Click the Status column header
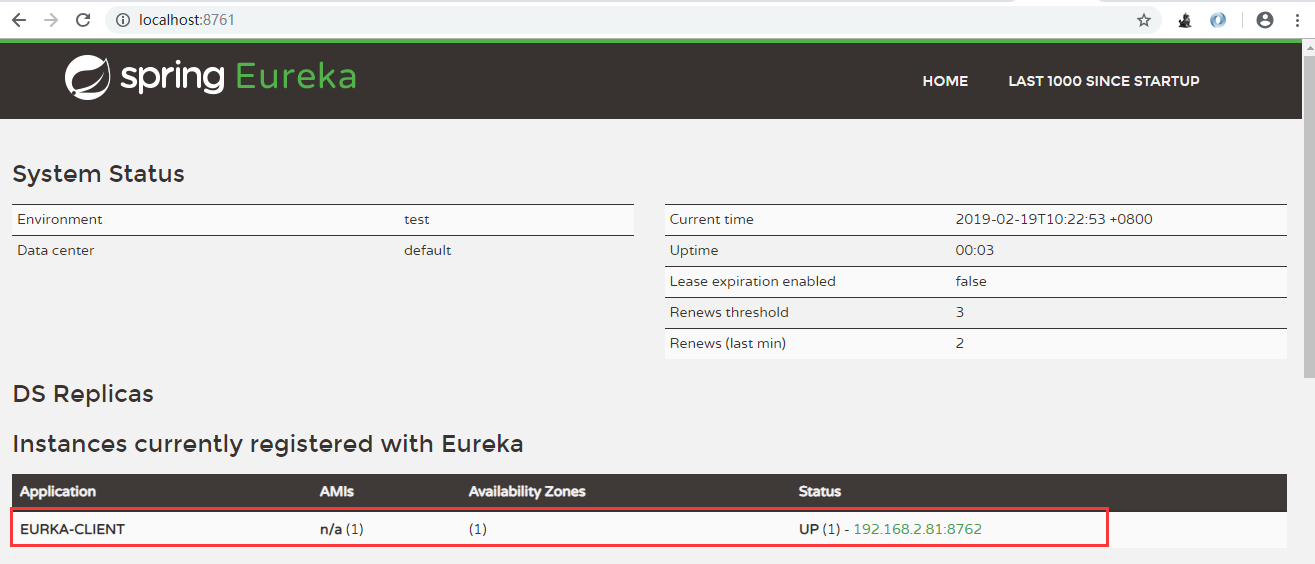Viewport: 1315px width, 564px height. pos(820,492)
